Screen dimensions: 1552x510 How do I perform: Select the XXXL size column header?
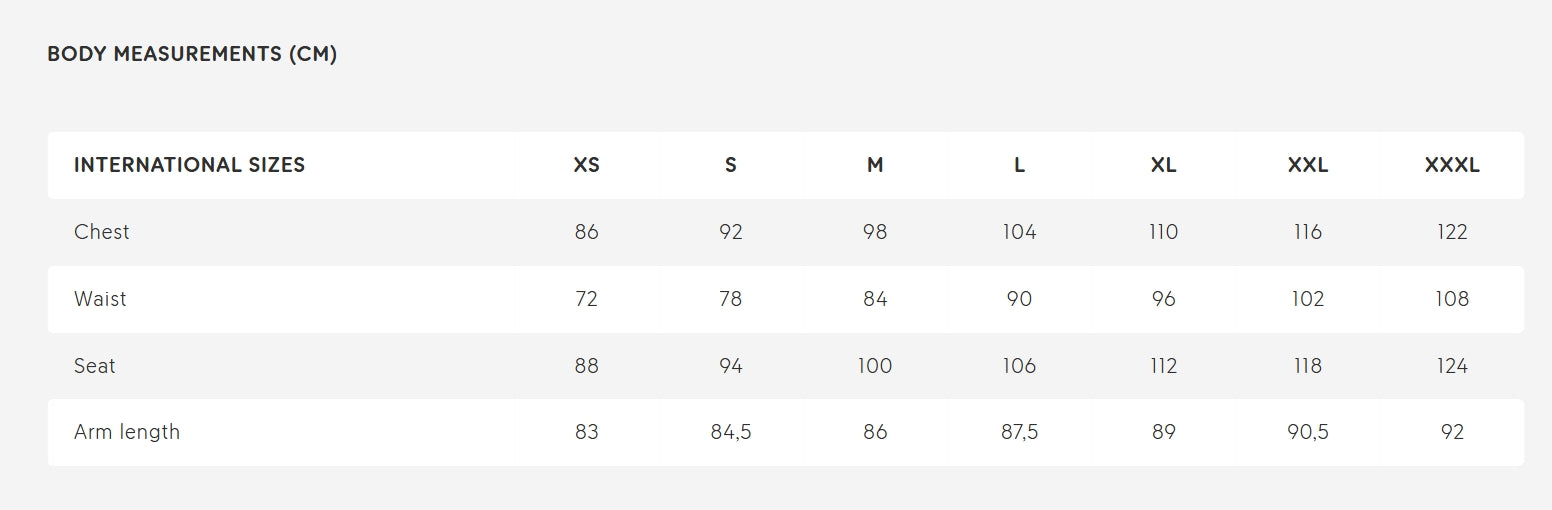pos(1452,165)
